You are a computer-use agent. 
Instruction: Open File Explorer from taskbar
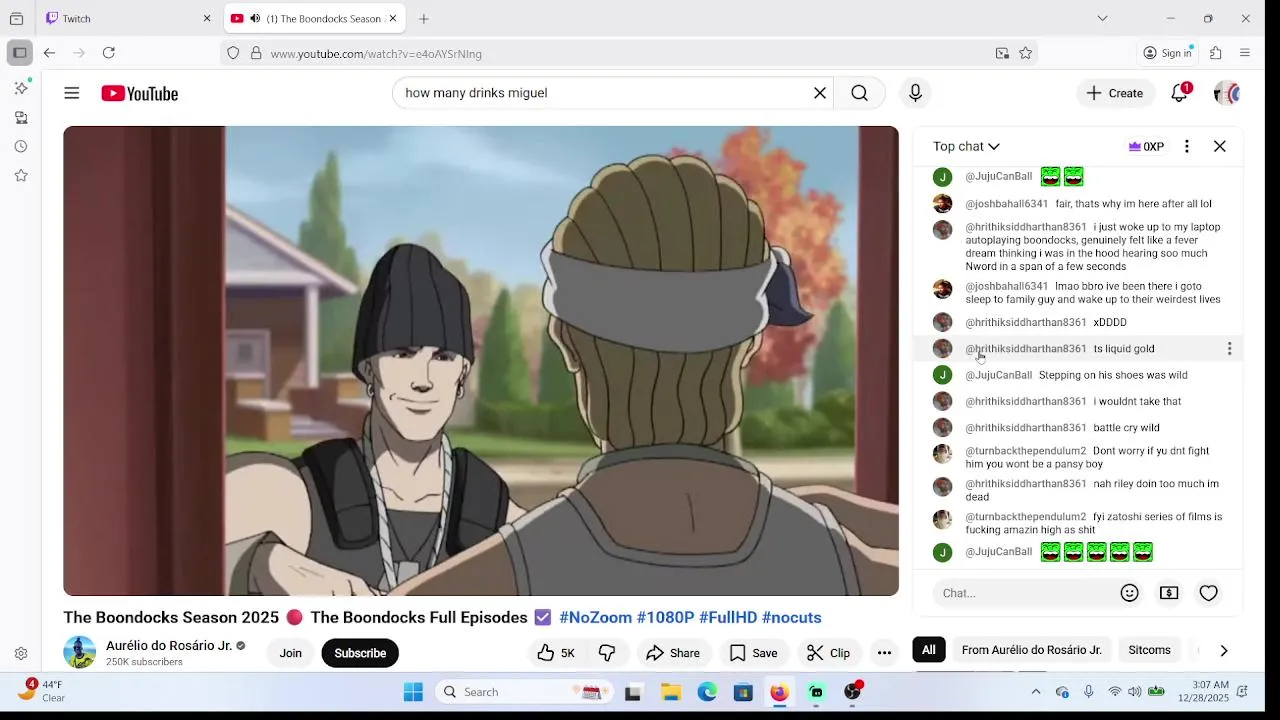(671, 692)
